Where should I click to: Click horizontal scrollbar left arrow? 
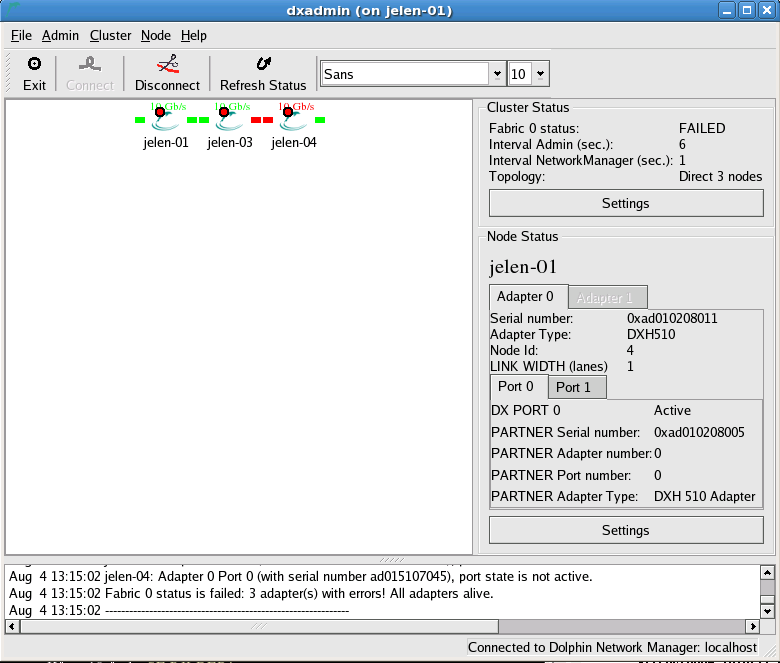12,627
